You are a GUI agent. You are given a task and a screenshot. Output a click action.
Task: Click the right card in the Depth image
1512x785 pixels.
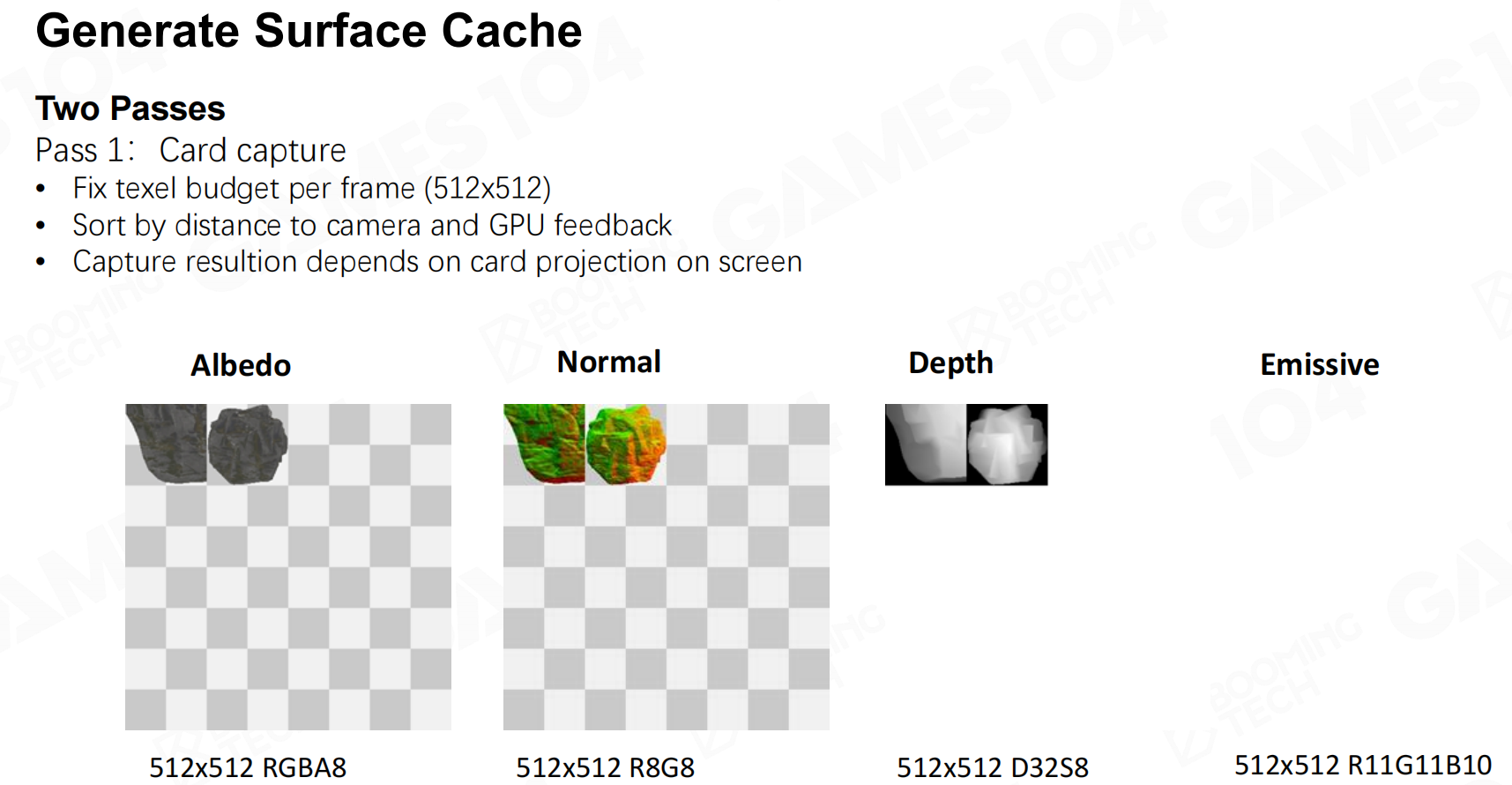pos(1007,445)
